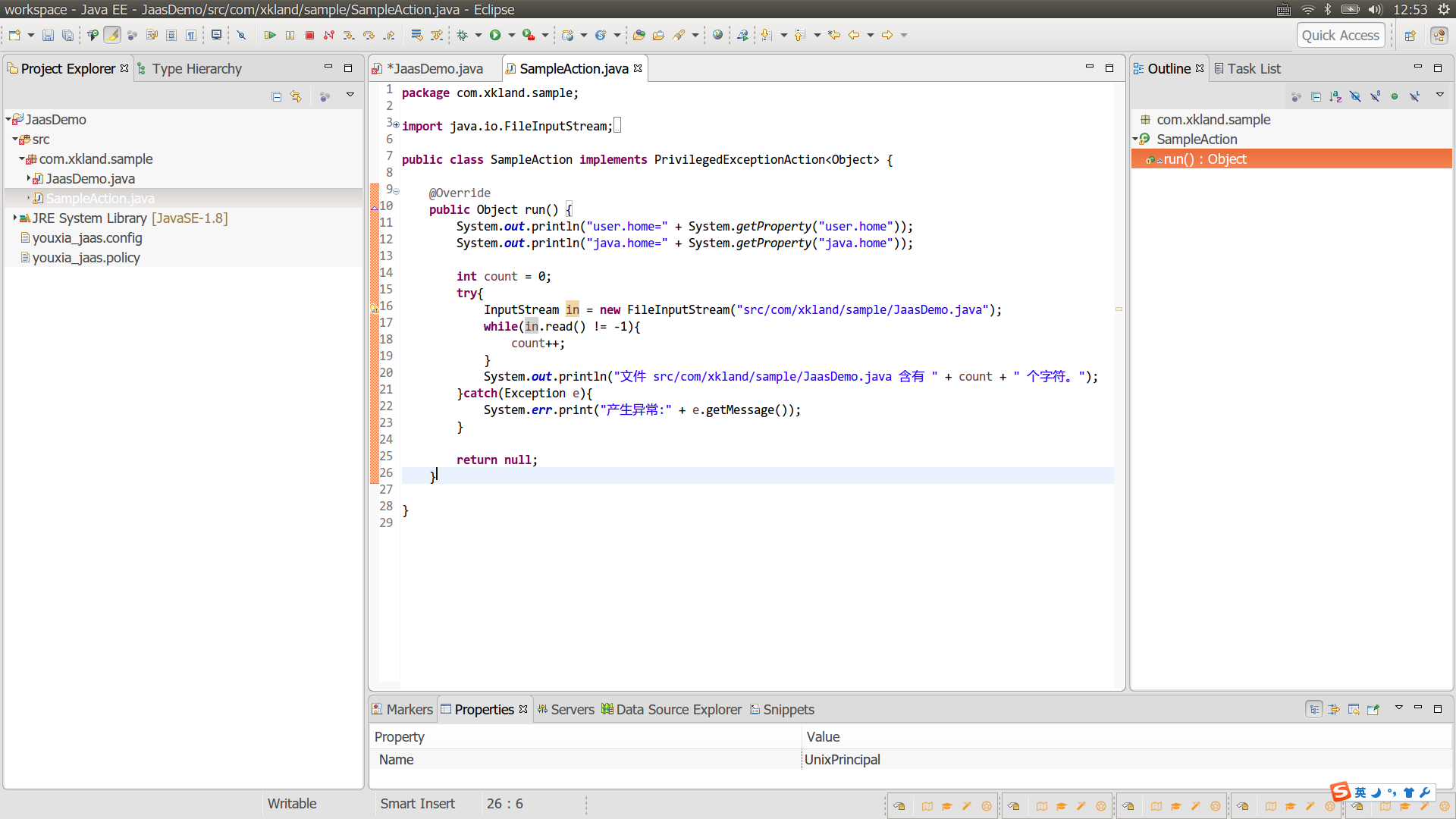Click the Save toolbar icon
1456x819 pixels.
48,35
